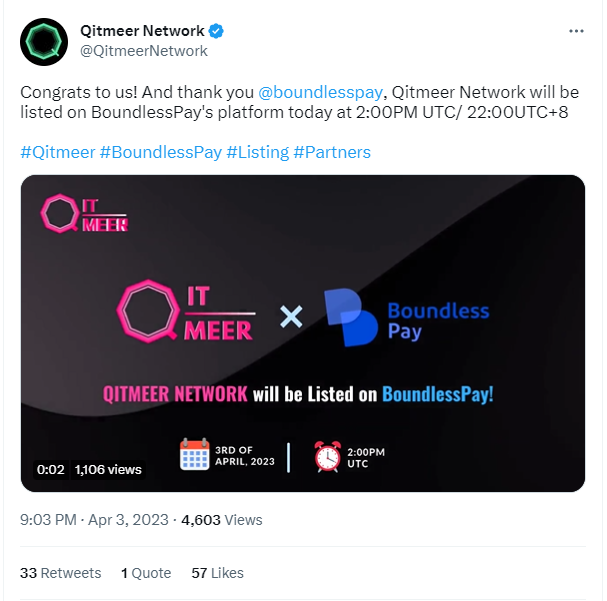The height and width of the screenshot is (601, 607).
Task: Select the #Qitmeer hashtag
Action: click(57, 152)
